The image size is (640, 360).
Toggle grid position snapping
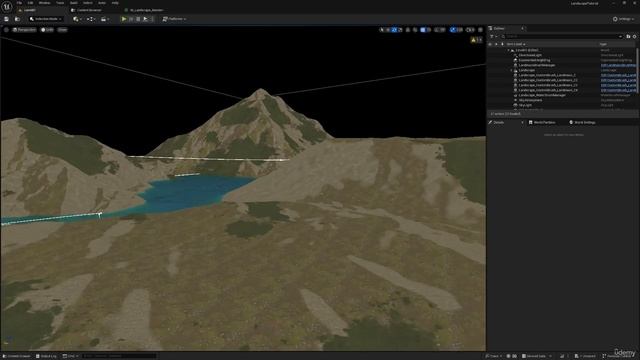(423, 30)
